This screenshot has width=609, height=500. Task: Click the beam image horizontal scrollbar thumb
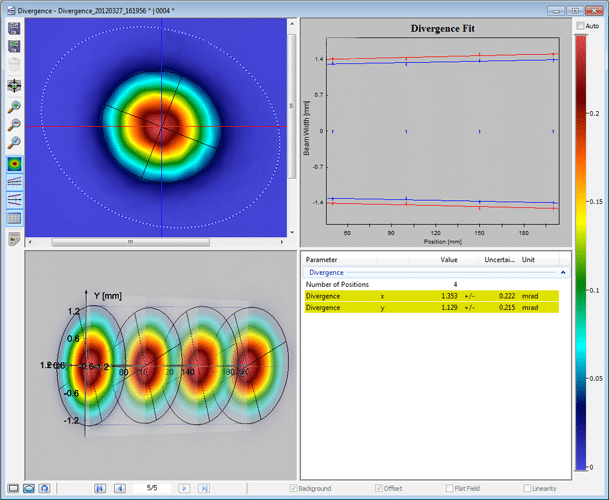(x=131, y=242)
